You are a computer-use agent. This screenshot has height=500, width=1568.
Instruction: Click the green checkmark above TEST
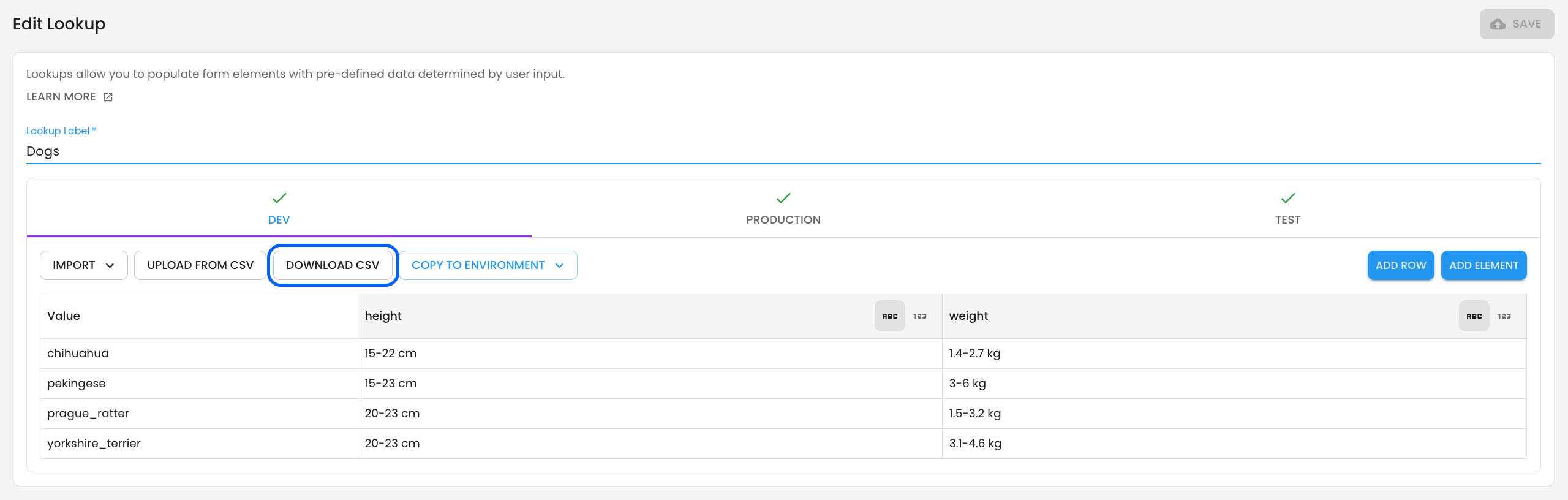1288,198
